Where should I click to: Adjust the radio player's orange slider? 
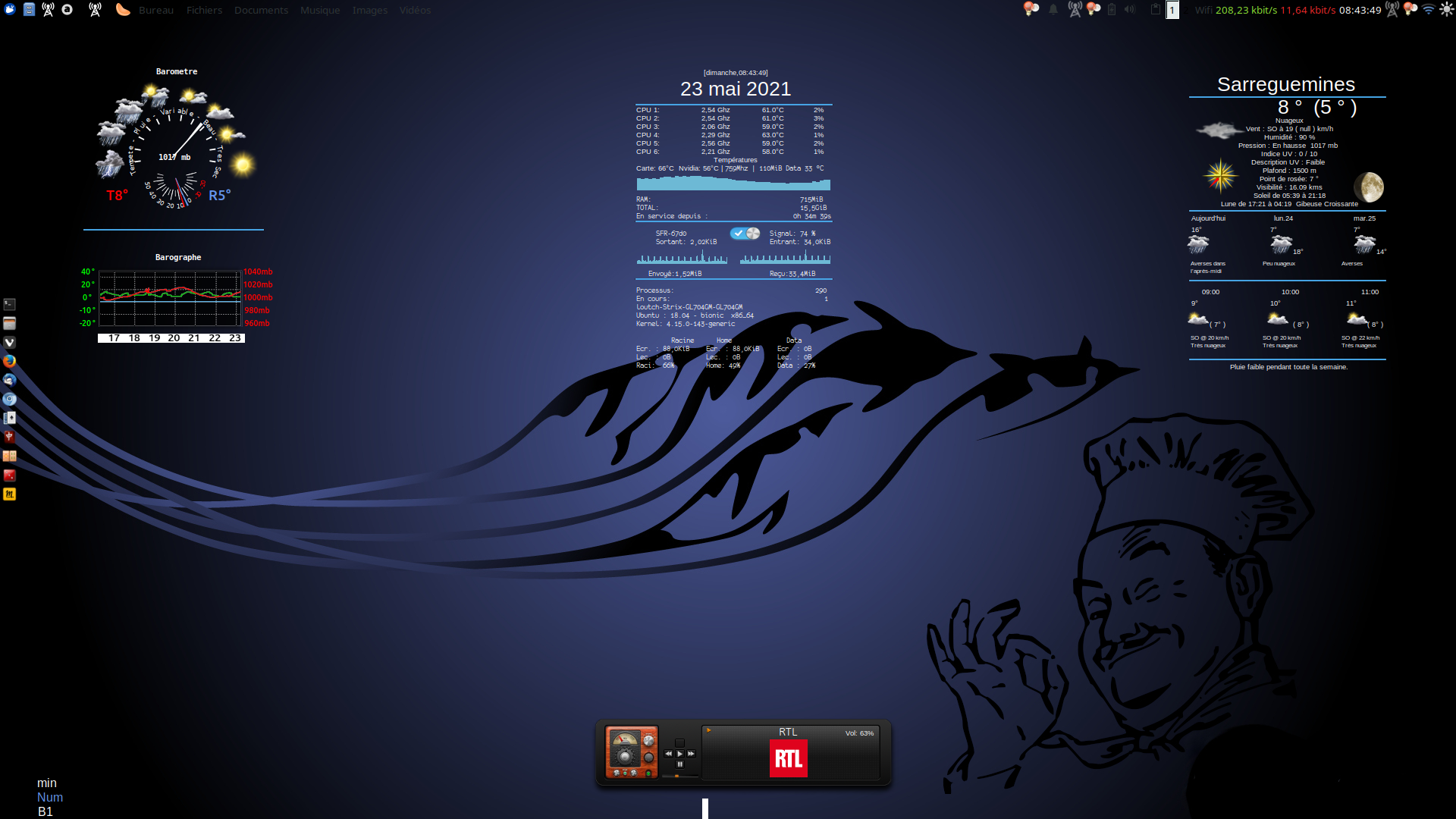pos(676,776)
